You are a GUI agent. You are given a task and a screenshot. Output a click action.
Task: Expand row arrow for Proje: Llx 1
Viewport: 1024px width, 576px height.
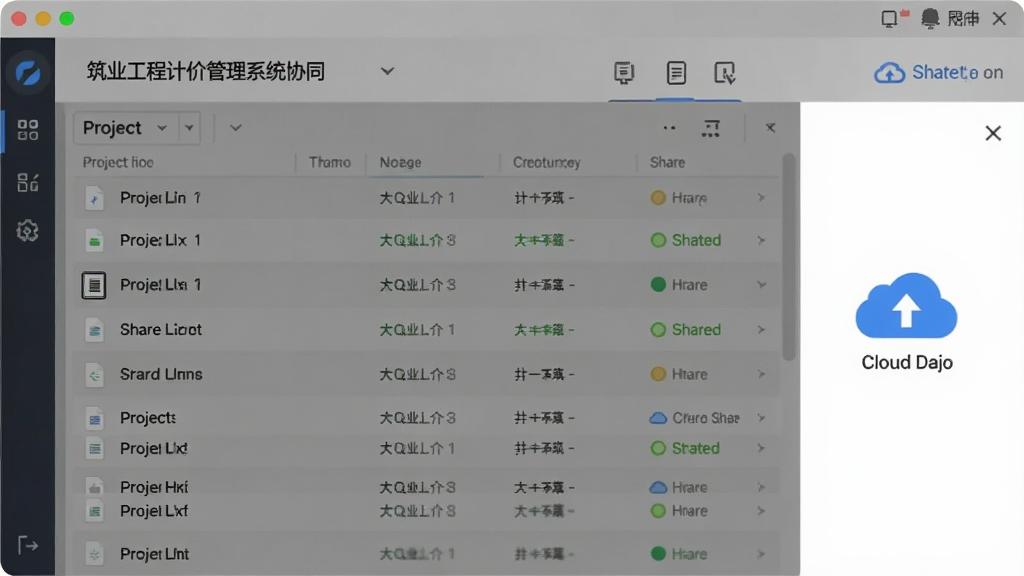coord(761,240)
